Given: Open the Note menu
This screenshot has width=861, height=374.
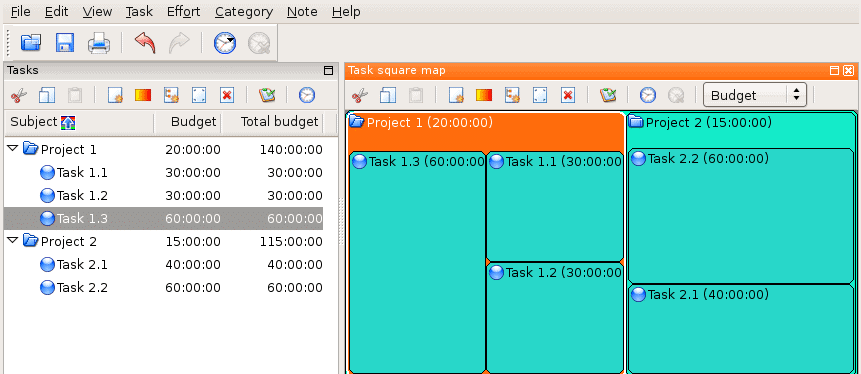Looking at the screenshot, I should coord(302,12).
